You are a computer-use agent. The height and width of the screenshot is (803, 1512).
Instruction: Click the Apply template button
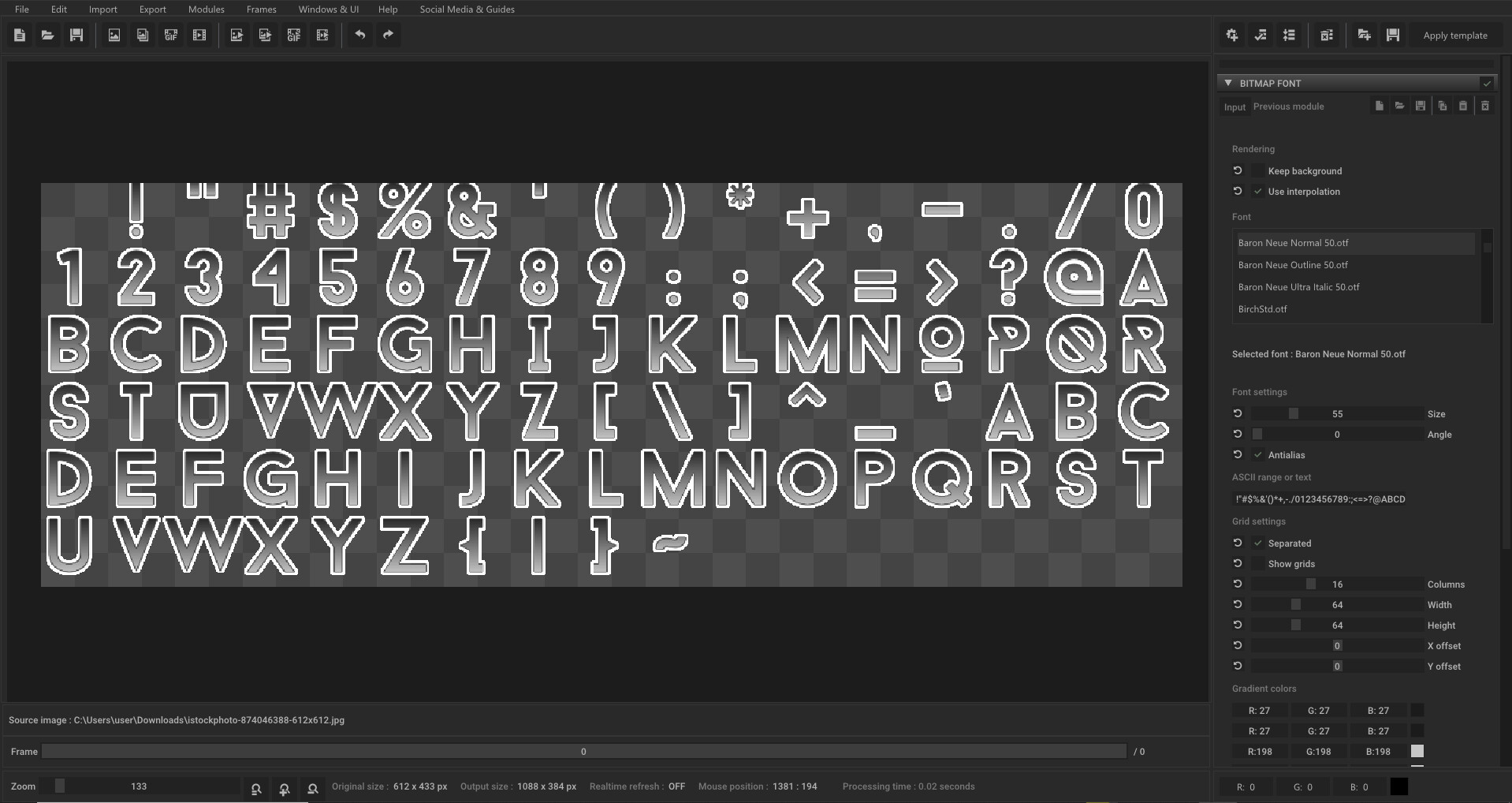tap(1454, 35)
